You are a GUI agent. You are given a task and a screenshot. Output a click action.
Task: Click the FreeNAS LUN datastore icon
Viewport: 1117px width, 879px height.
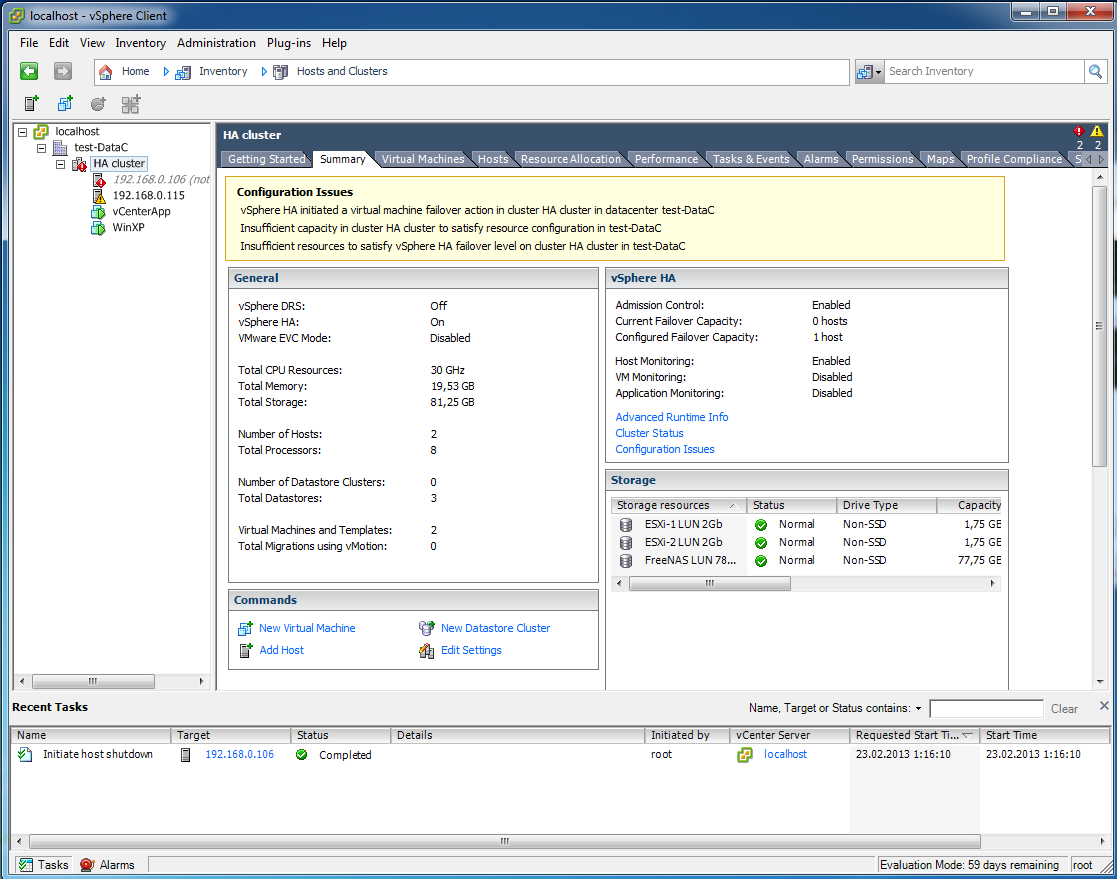[x=626, y=561]
